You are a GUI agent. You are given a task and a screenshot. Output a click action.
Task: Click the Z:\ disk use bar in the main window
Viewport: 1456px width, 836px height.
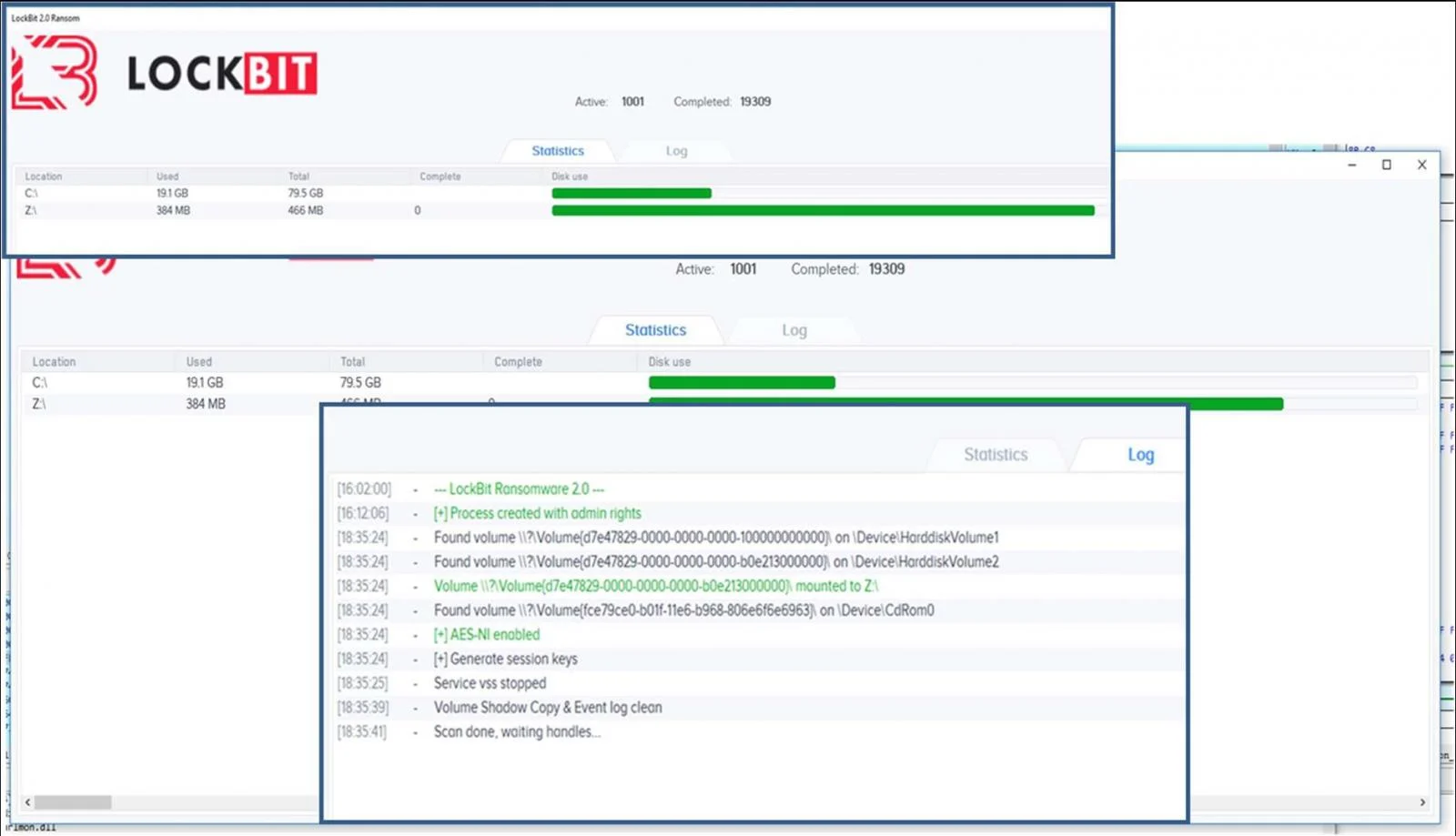tap(1236, 404)
